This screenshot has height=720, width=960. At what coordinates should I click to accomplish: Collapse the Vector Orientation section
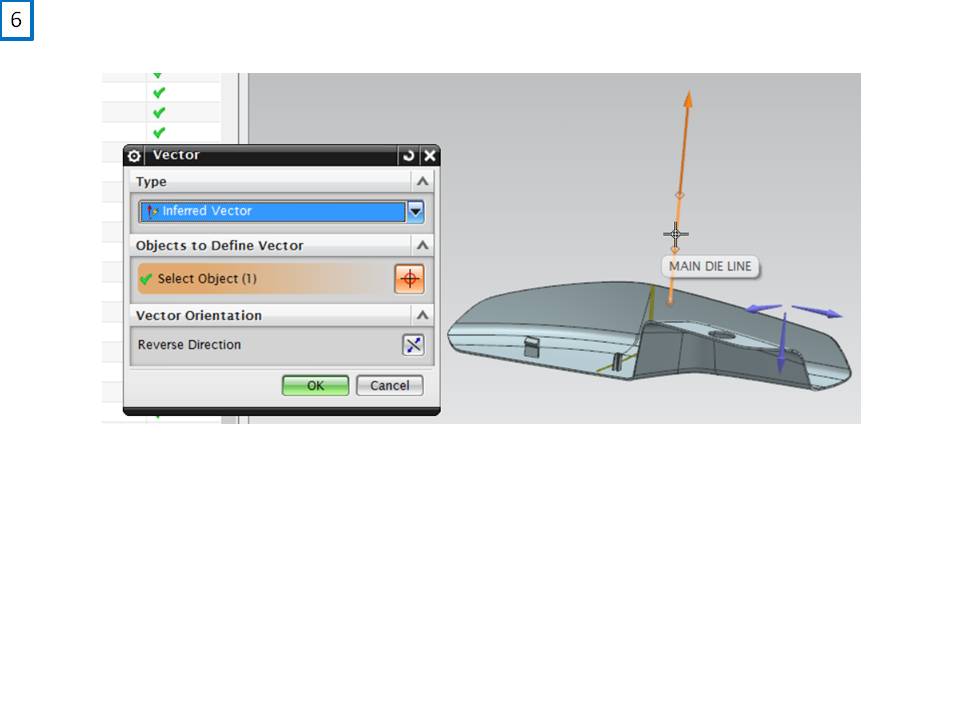pos(422,315)
